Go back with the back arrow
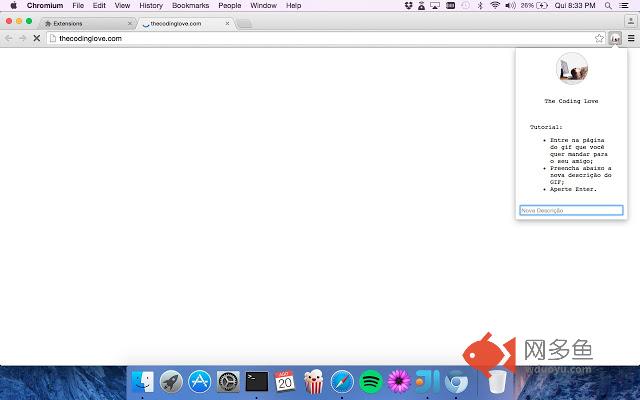 coord(9,38)
